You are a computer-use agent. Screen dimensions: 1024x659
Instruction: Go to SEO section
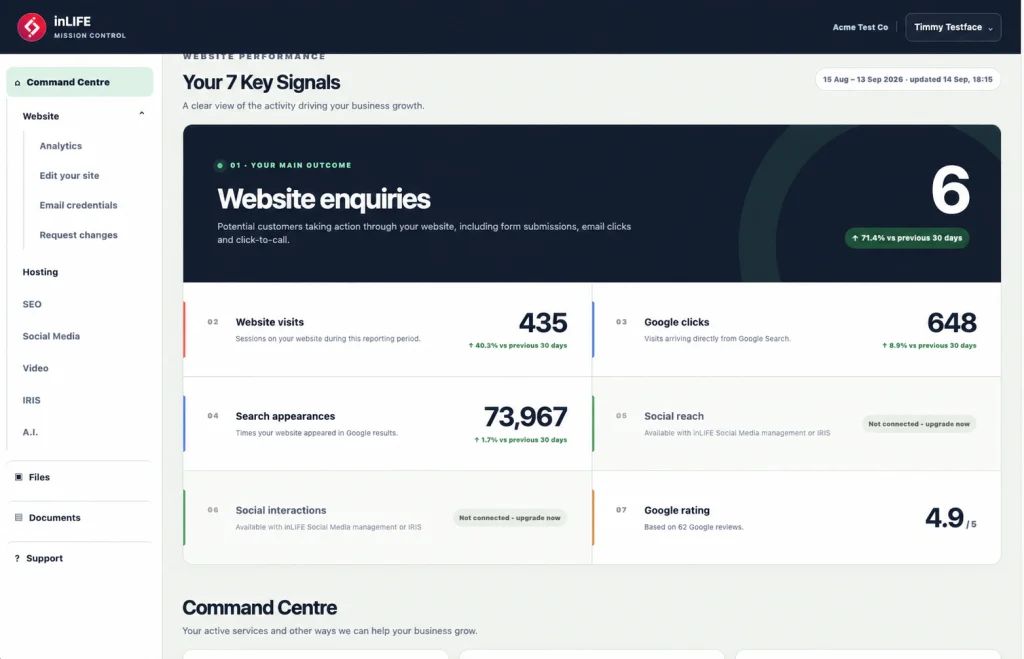click(32, 304)
